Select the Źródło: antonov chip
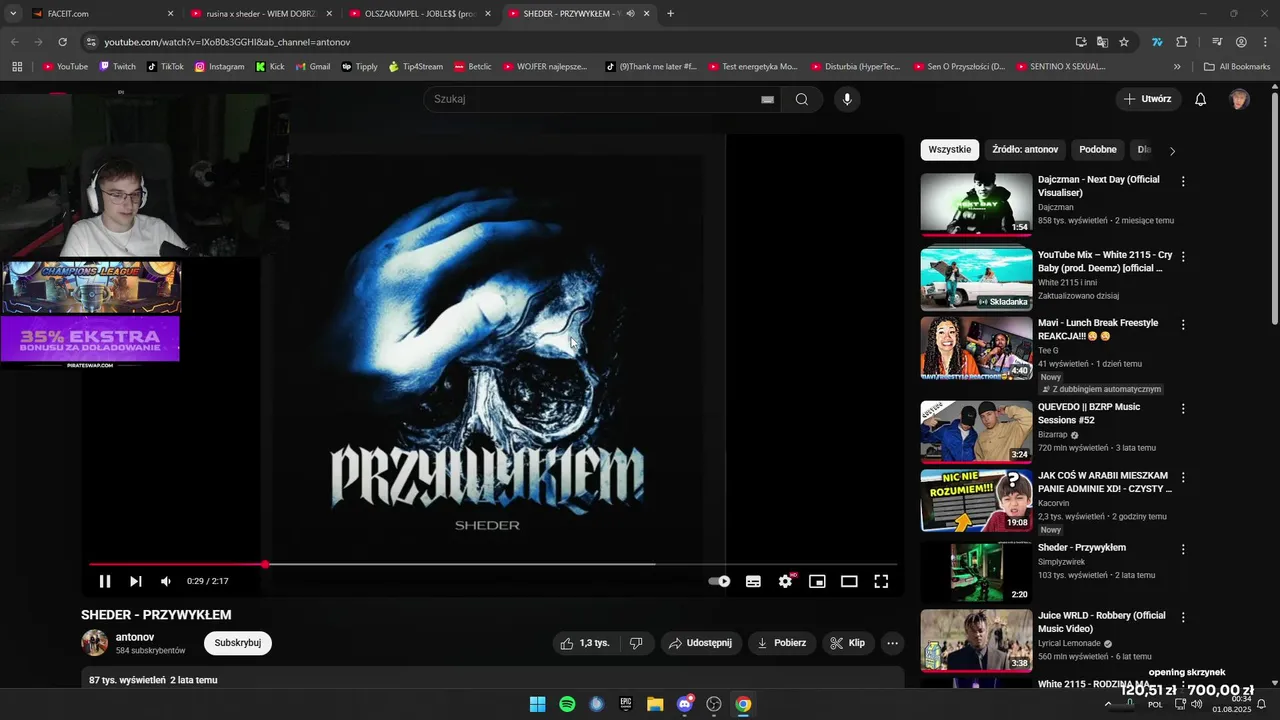 click(x=1025, y=150)
